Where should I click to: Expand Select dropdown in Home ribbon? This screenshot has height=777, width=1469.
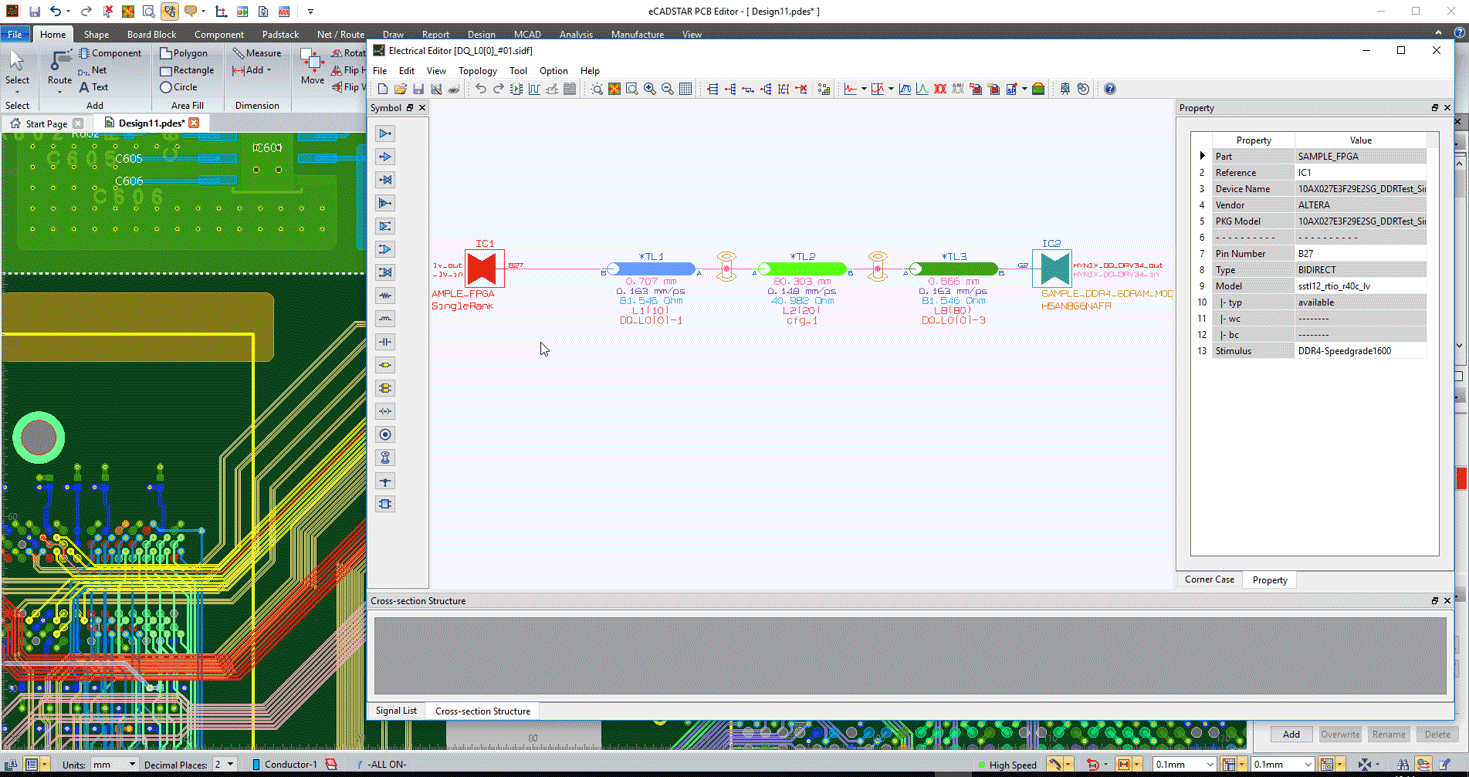[x=17, y=91]
